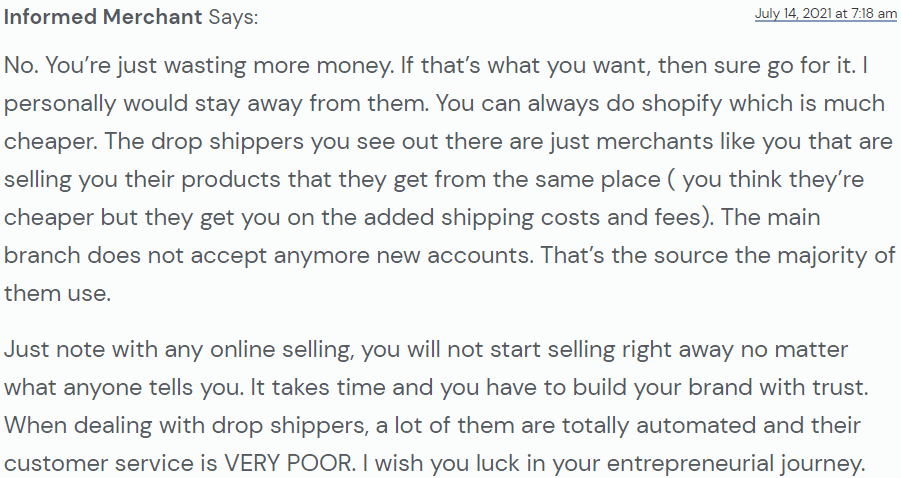
Task: Open the July 14, 2021 timestamp permalink
Action: [826, 14]
